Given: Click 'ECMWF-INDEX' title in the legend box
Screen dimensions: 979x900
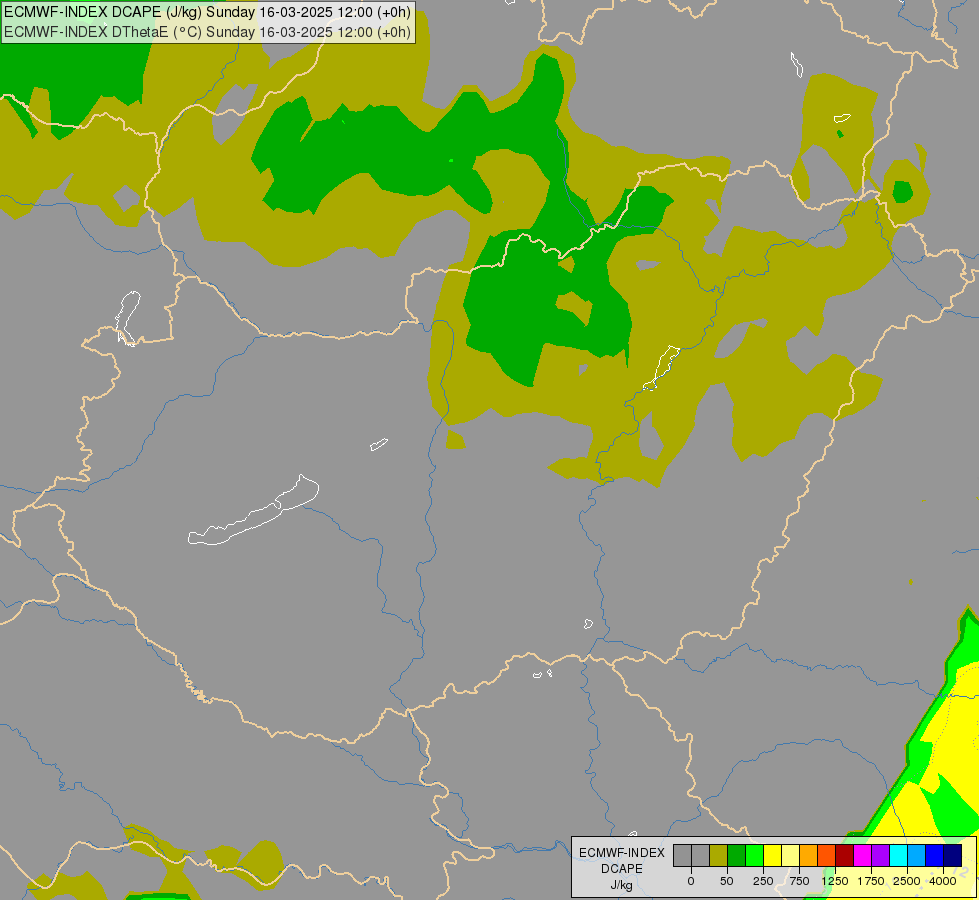Looking at the screenshot, I should (x=622, y=853).
